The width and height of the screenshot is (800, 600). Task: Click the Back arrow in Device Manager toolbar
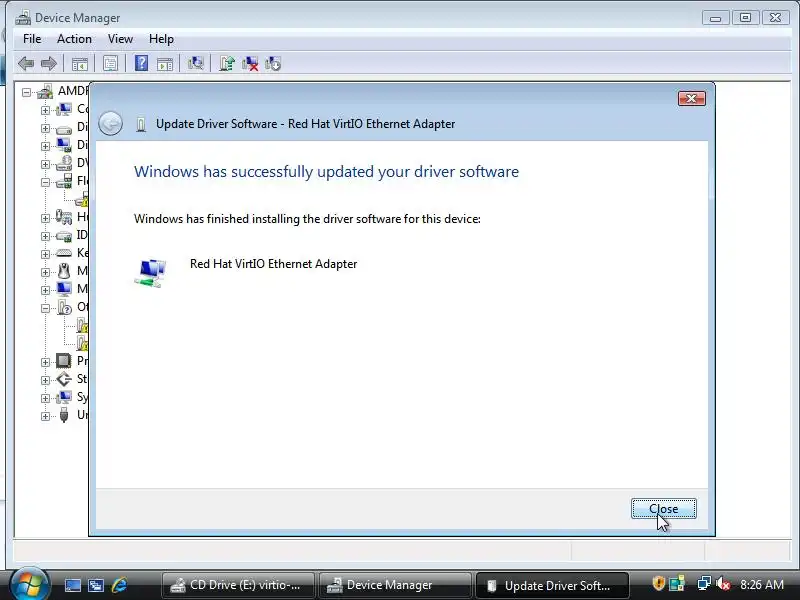coord(26,64)
